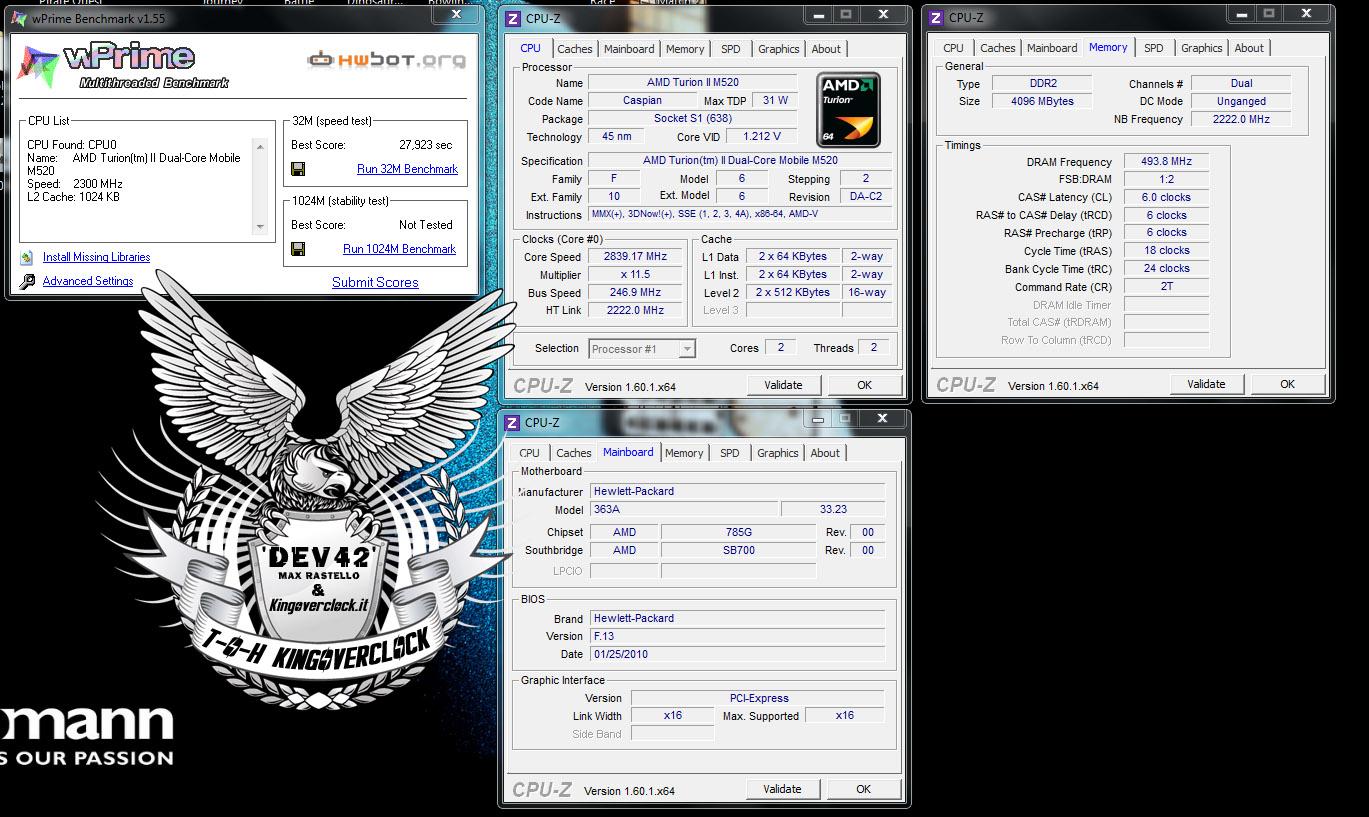Select CPU tab in Memory window
Screen dimensions: 1369x817
pos(953,48)
